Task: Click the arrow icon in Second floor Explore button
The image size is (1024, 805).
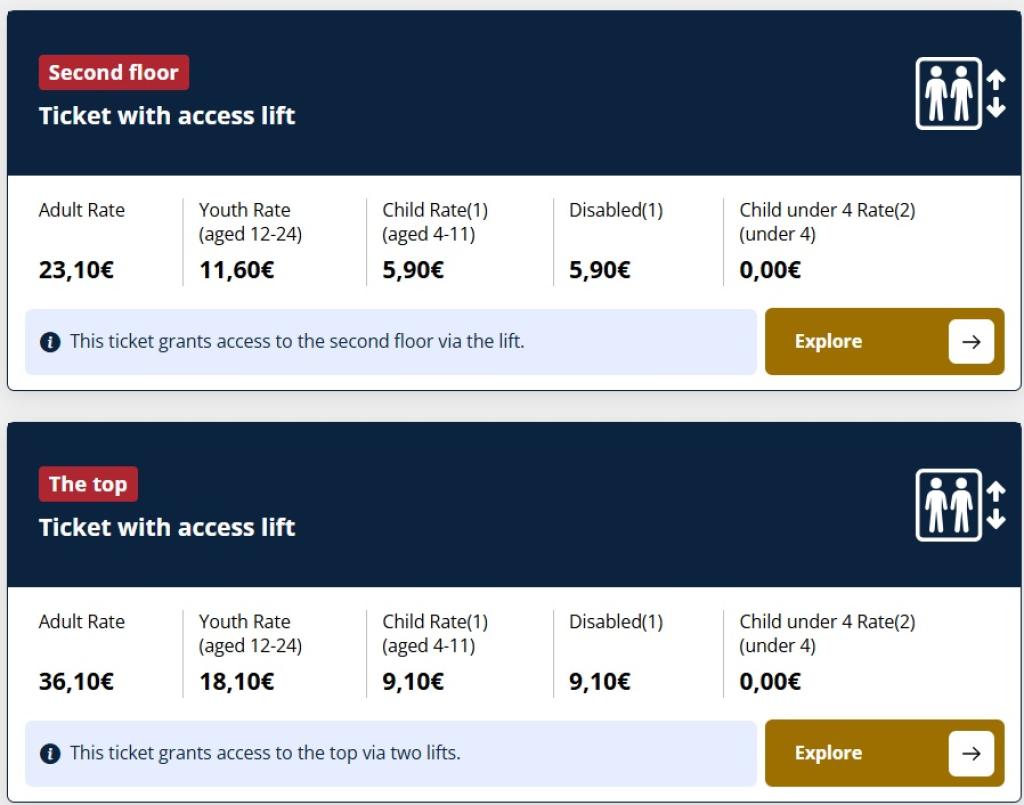Action: (971, 341)
